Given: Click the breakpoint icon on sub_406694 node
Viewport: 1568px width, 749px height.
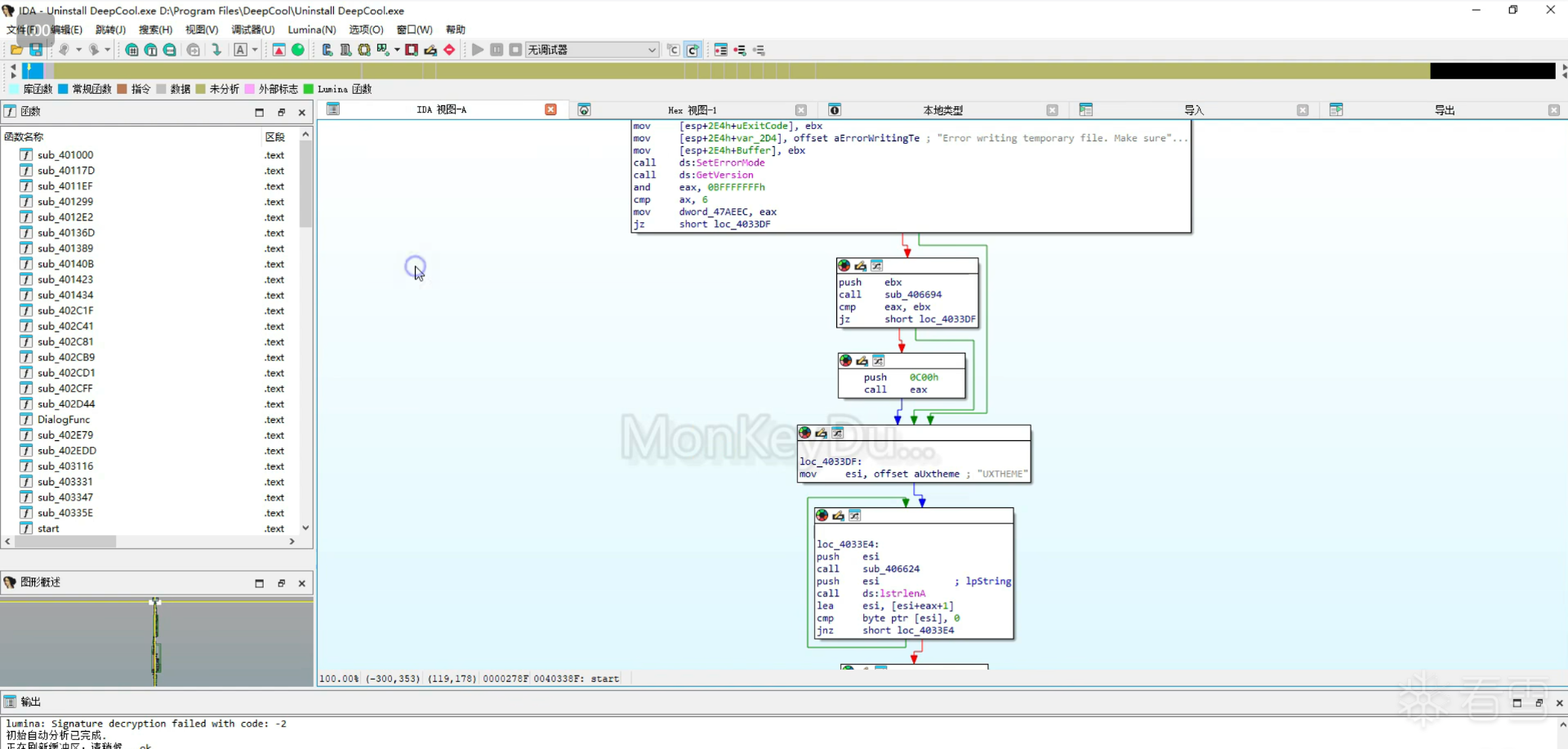Looking at the screenshot, I should [x=844, y=265].
